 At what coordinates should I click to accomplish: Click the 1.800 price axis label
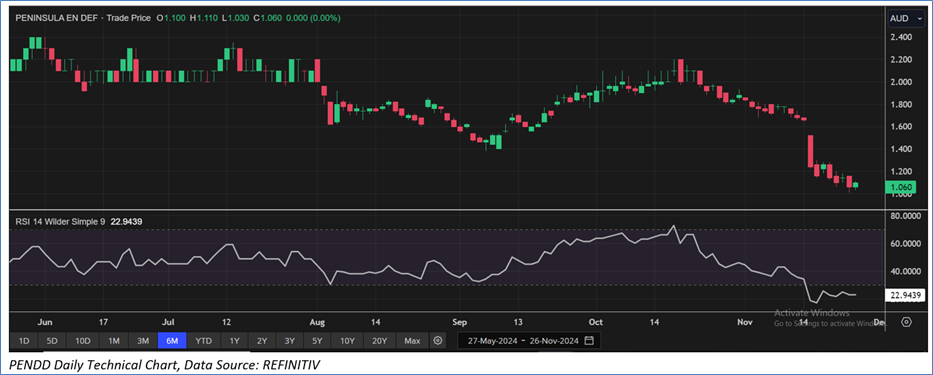901,104
